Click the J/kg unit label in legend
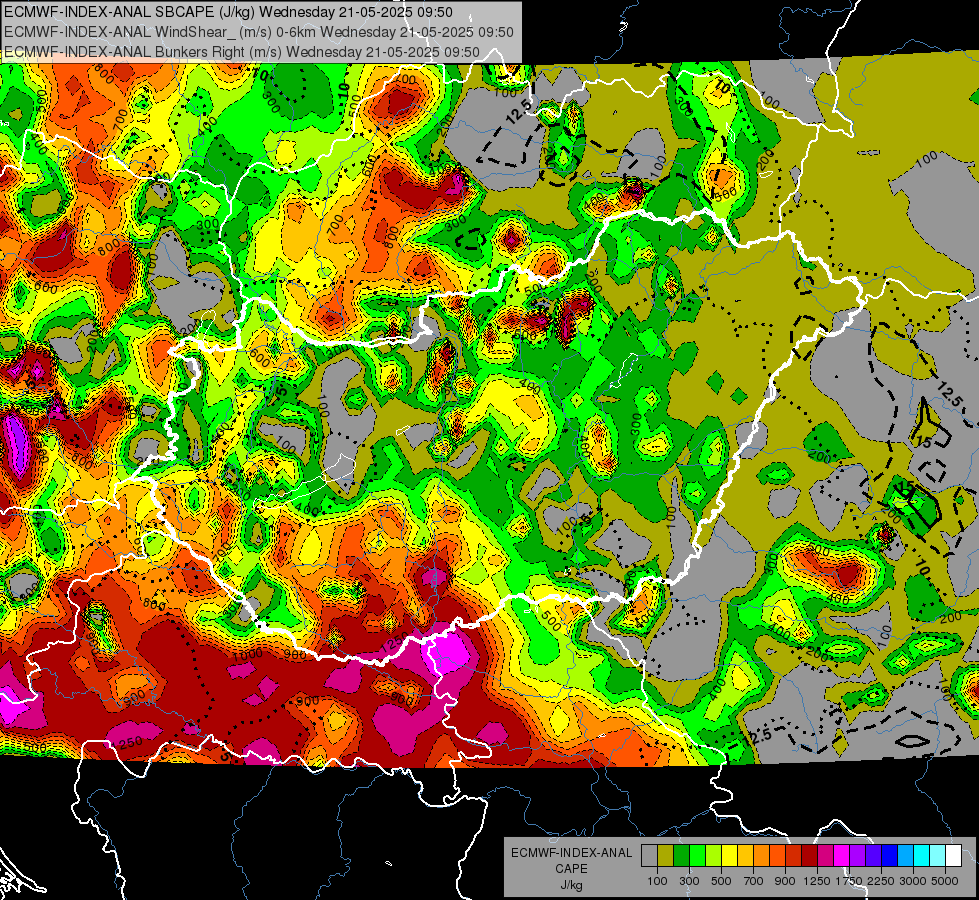 point(571,885)
